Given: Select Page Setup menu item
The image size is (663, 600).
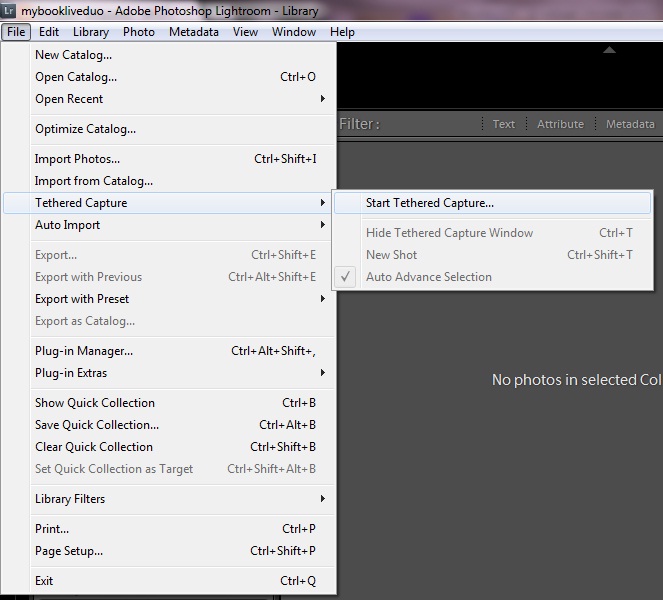Looking at the screenshot, I should click(169, 551).
